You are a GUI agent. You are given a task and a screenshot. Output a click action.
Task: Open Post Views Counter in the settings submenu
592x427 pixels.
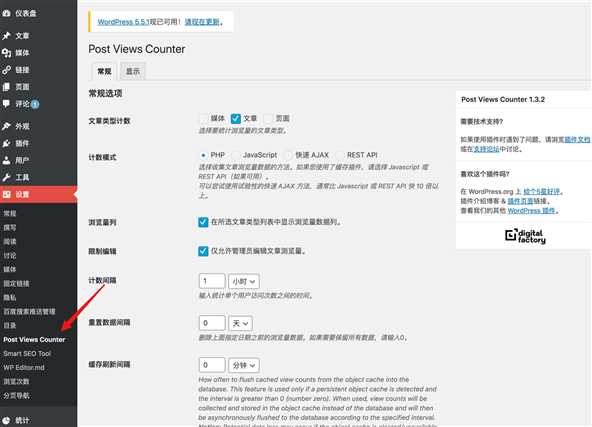pyautogui.click(x=34, y=339)
